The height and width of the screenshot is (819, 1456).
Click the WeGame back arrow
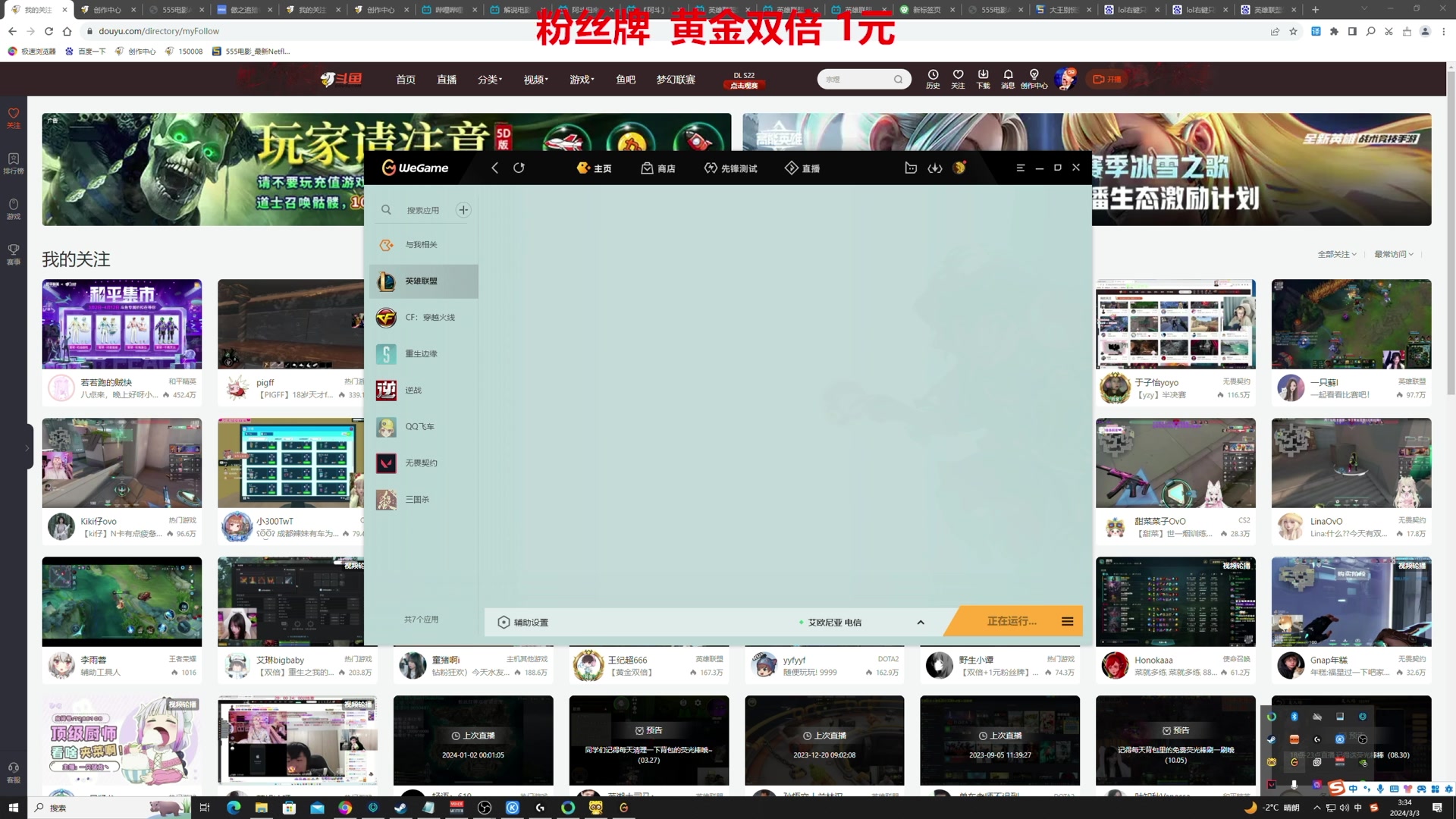(494, 168)
